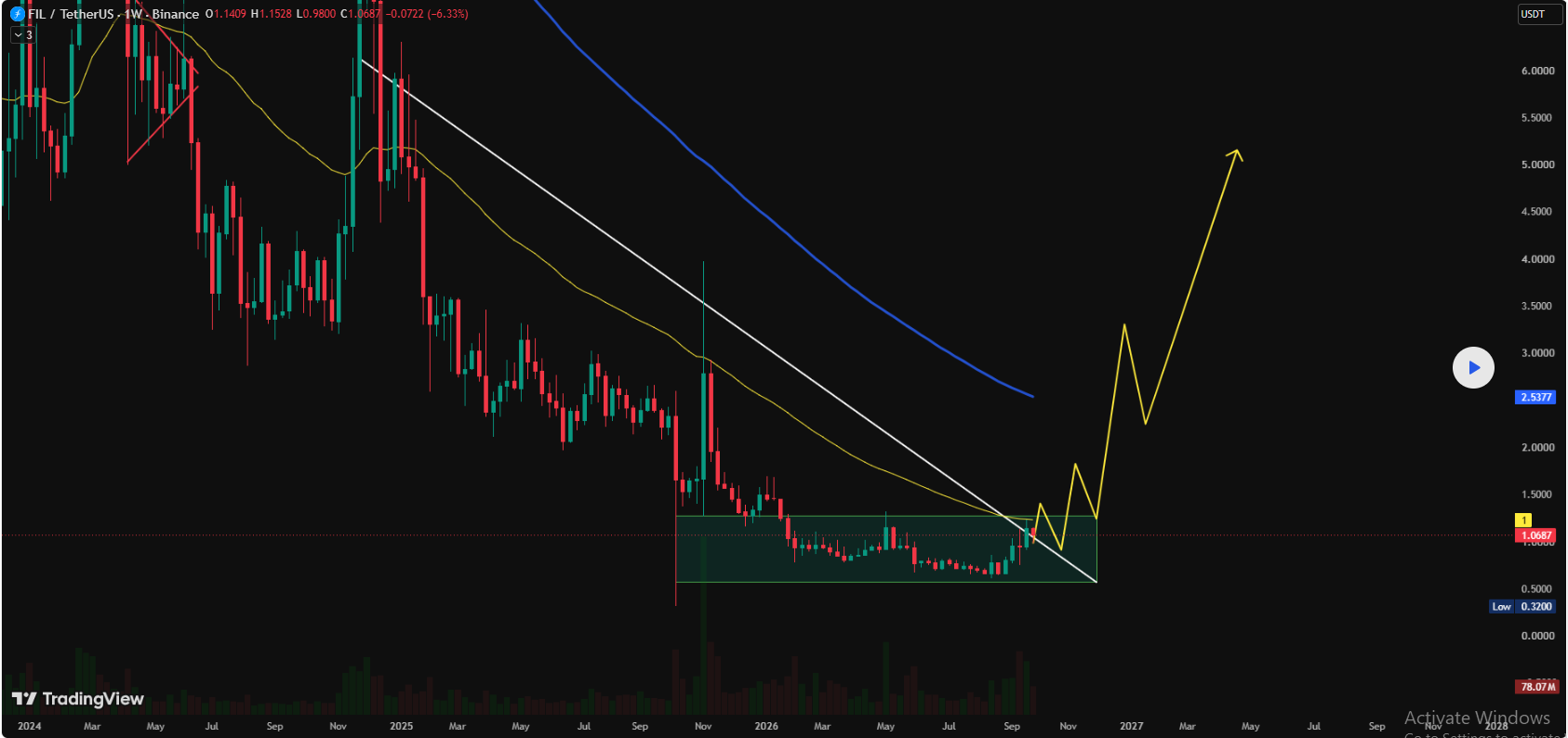Click the 78.07M volume label

1537,687
